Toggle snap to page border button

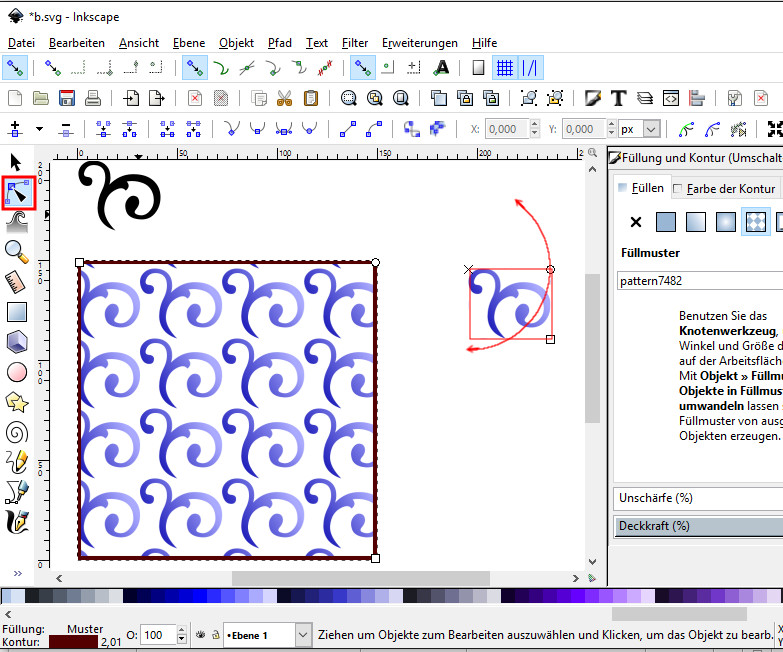coord(478,67)
